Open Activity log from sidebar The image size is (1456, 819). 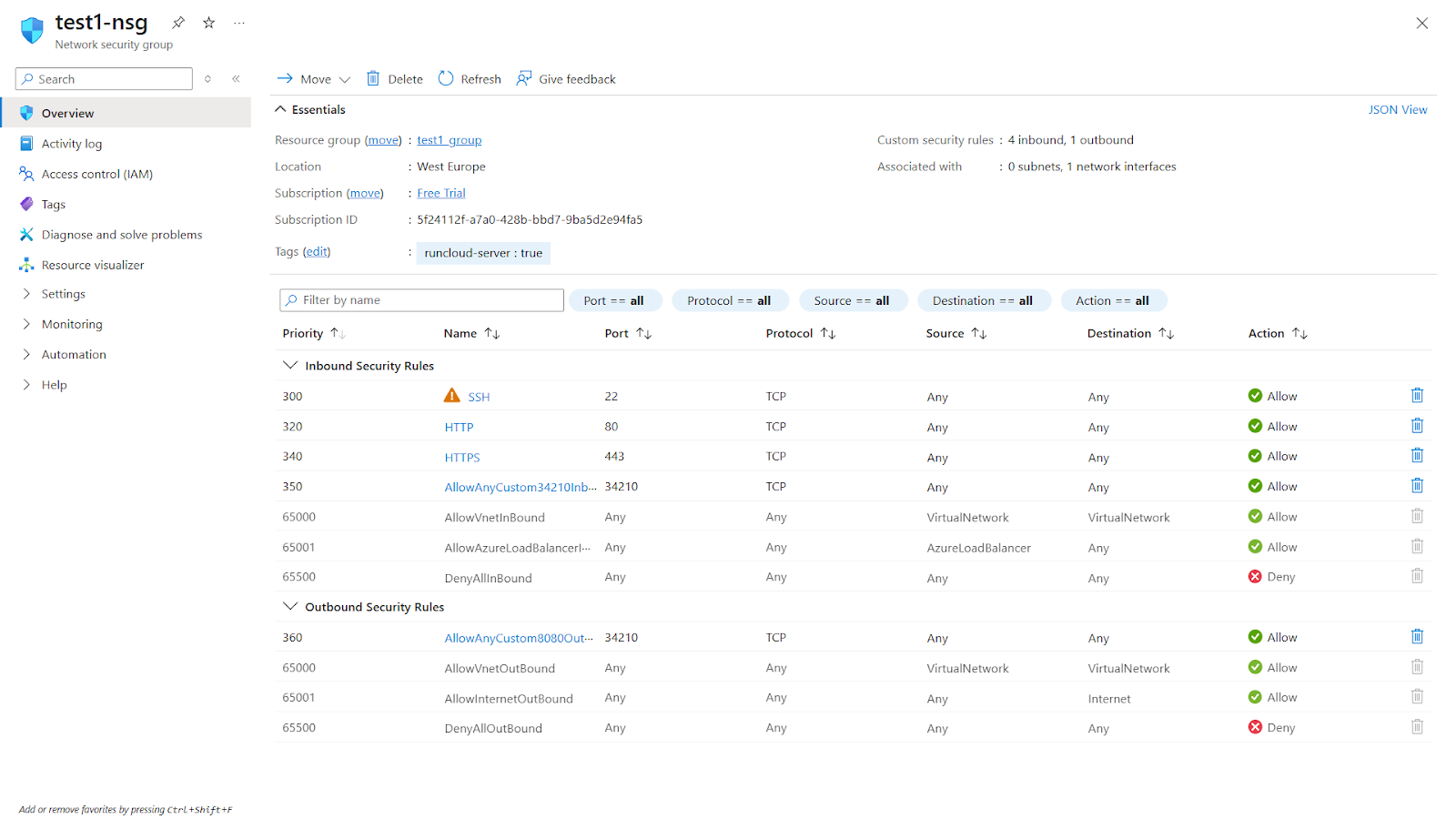(x=71, y=144)
